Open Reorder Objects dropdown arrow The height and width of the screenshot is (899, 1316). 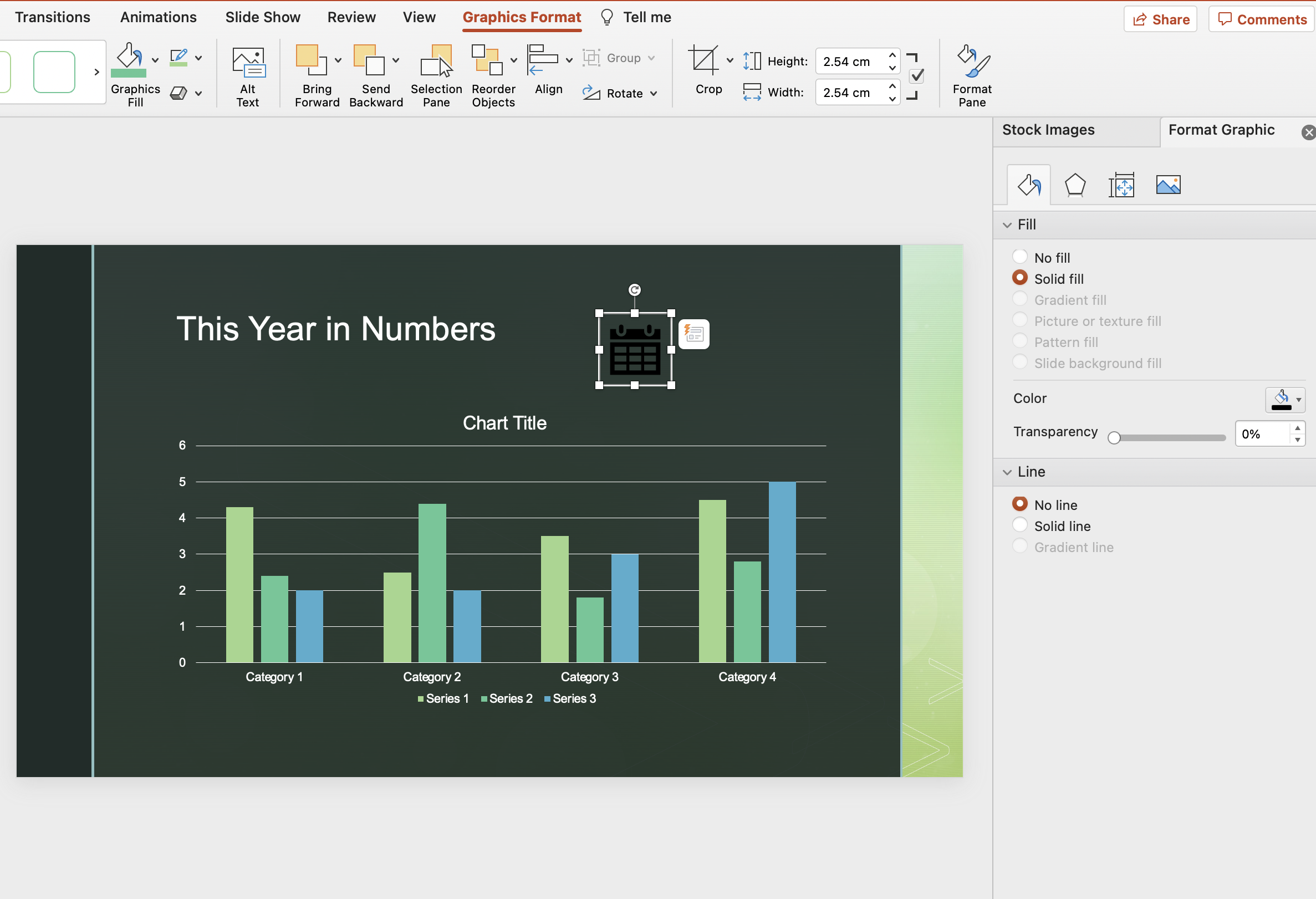[514, 60]
